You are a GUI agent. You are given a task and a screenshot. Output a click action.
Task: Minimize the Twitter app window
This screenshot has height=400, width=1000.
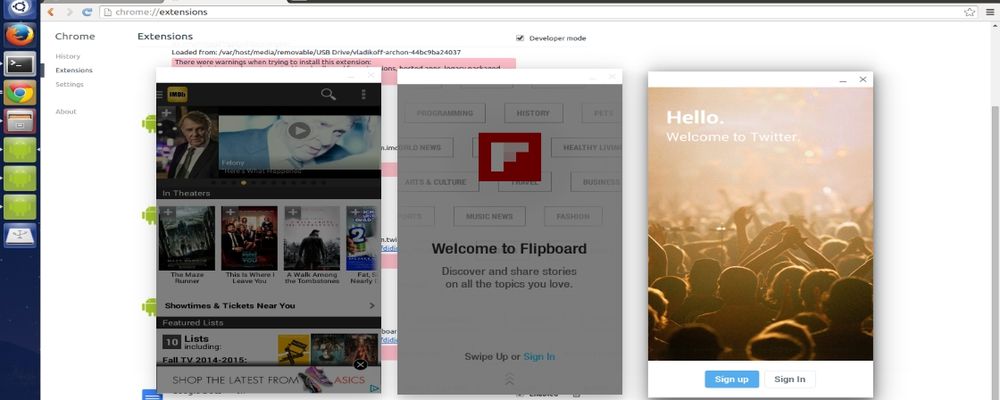pyautogui.click(x=843, y=80)
